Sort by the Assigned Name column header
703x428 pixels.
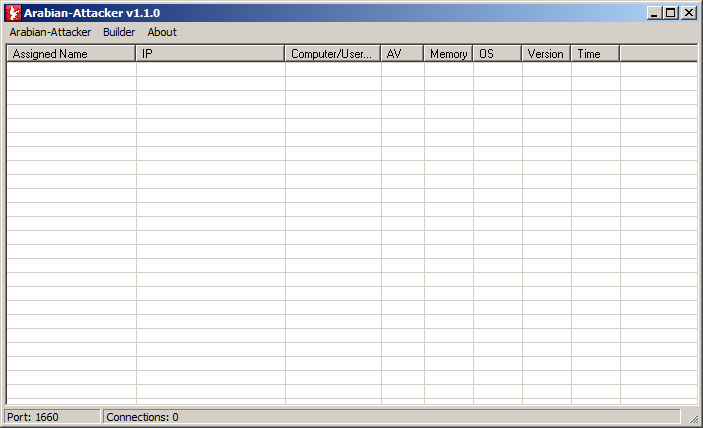click(x=71, y=54)
